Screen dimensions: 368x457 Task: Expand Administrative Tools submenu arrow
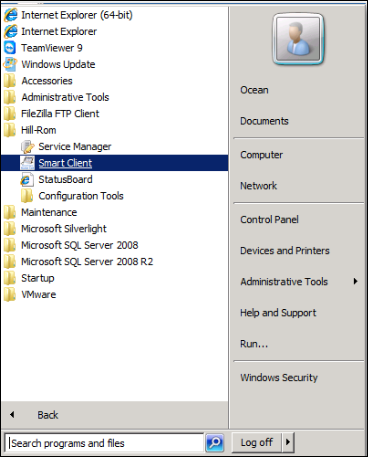coord(355,281)
